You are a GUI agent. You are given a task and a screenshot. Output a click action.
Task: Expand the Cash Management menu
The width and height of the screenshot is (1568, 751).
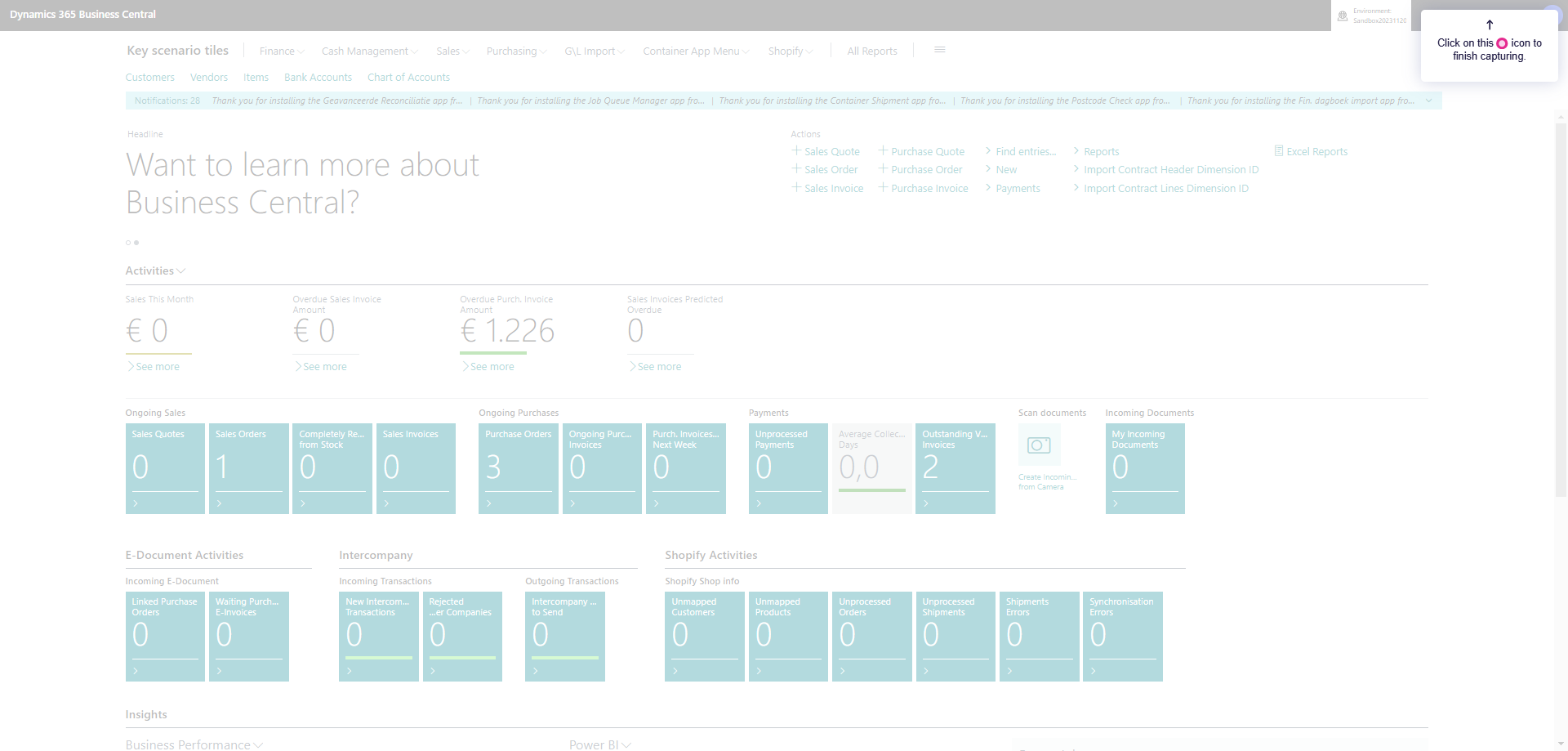pos(369,51)
